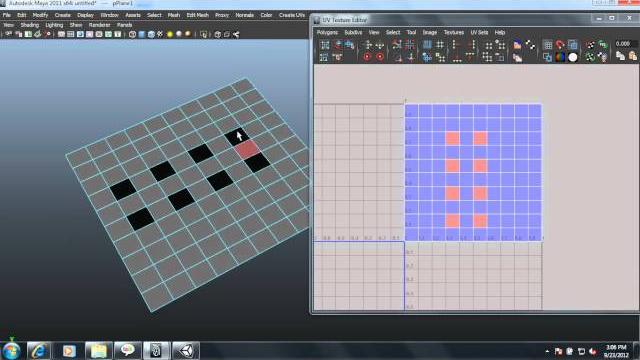Open the Image menu in UV Texture Editor

click(x=429, y=32)
